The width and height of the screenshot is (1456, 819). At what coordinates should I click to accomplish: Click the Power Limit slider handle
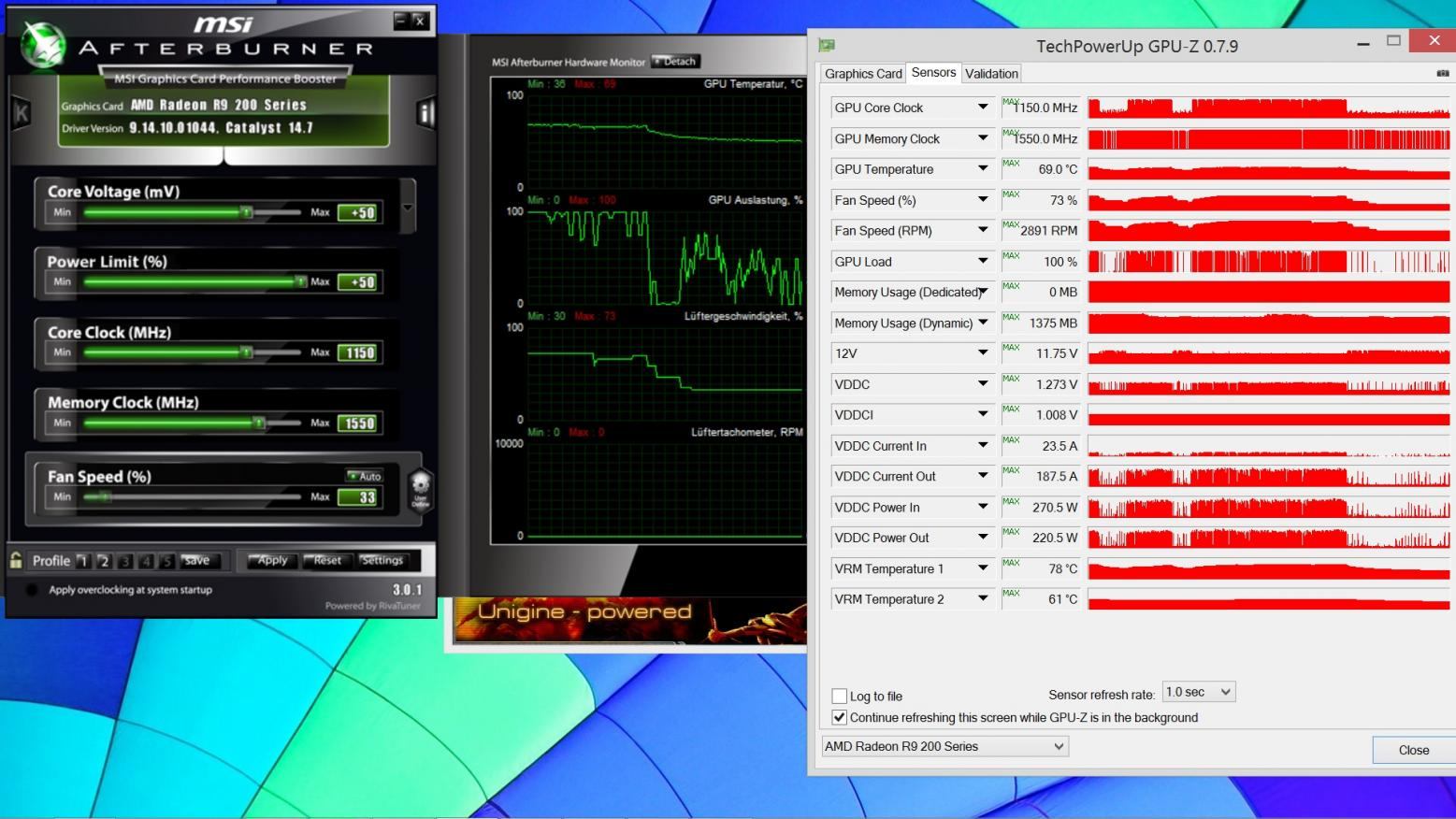tap(300, 281)
